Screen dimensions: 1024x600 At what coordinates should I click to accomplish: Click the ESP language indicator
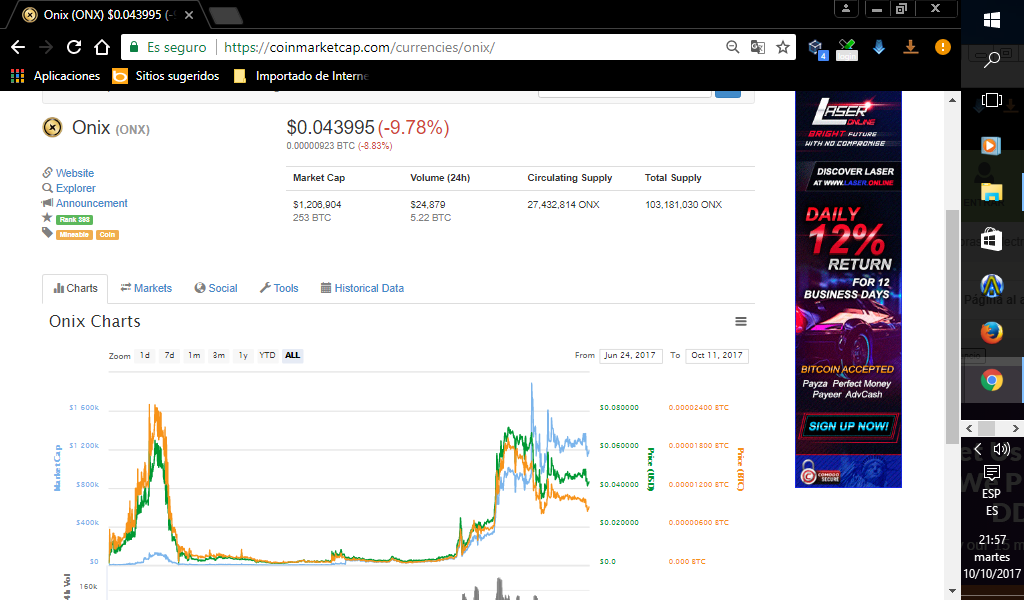pyautogui.click(x=992, y=502)
